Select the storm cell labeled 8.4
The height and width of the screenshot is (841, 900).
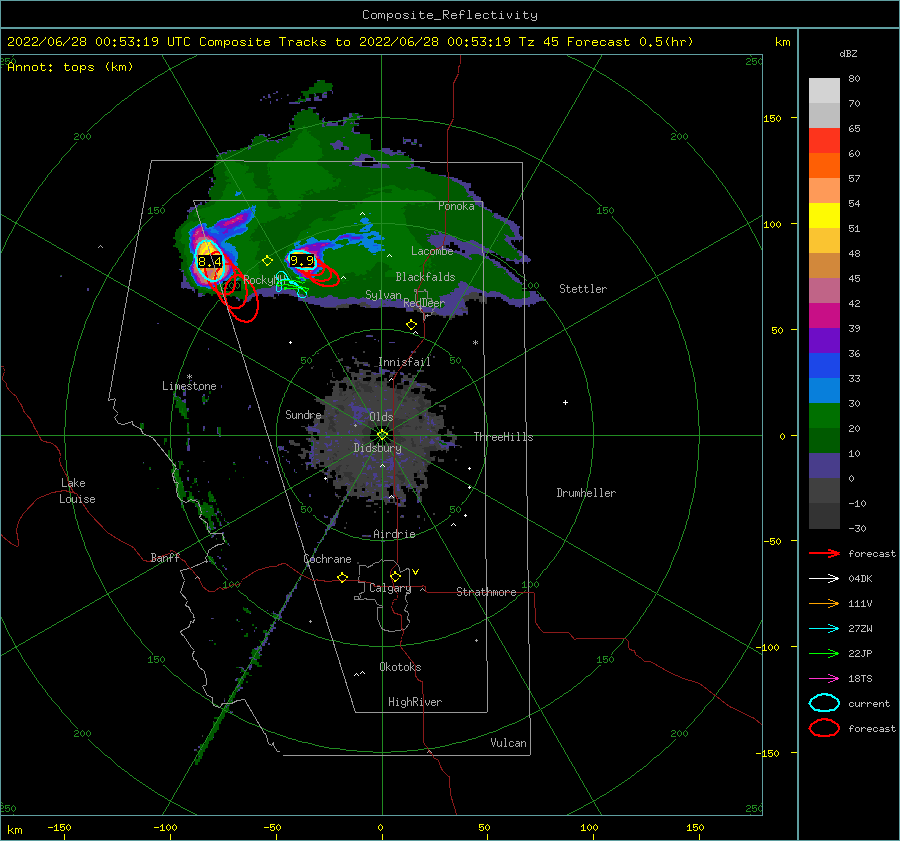(209, 262)
